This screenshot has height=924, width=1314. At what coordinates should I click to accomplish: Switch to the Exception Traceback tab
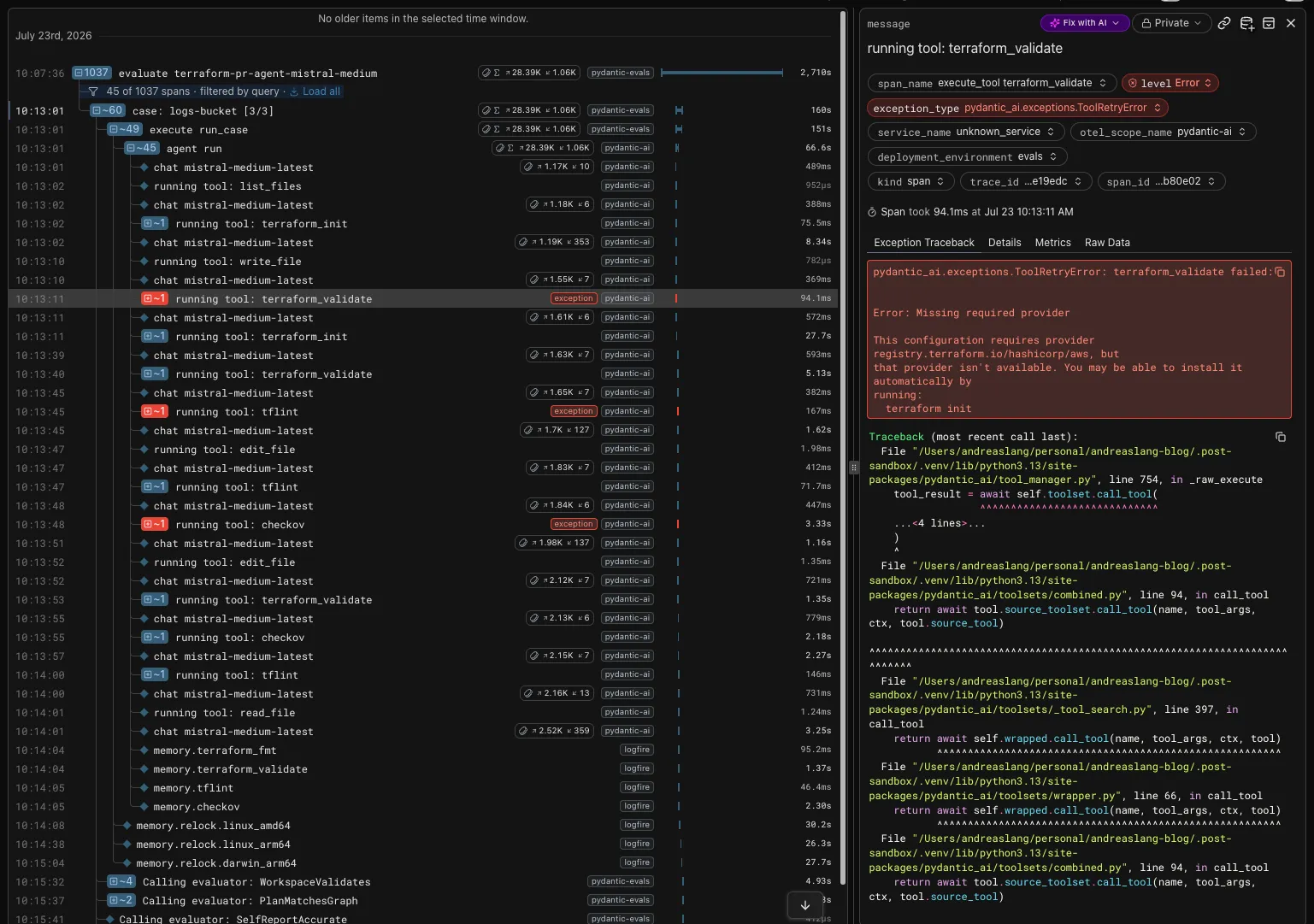pos(924,243)
